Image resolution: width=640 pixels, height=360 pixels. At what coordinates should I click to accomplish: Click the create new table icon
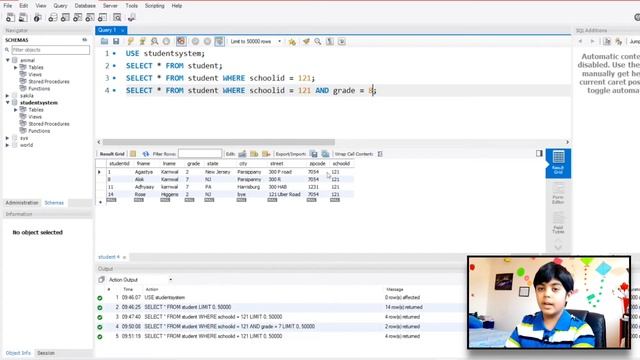point(65,18)
